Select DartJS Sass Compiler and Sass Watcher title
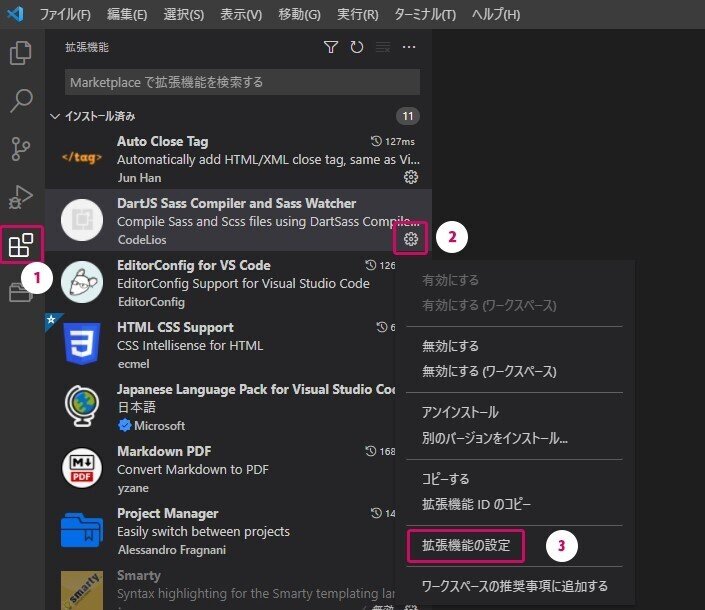Image resolution: width=705 pixels, height=610 pixels. tap(236, 203)
